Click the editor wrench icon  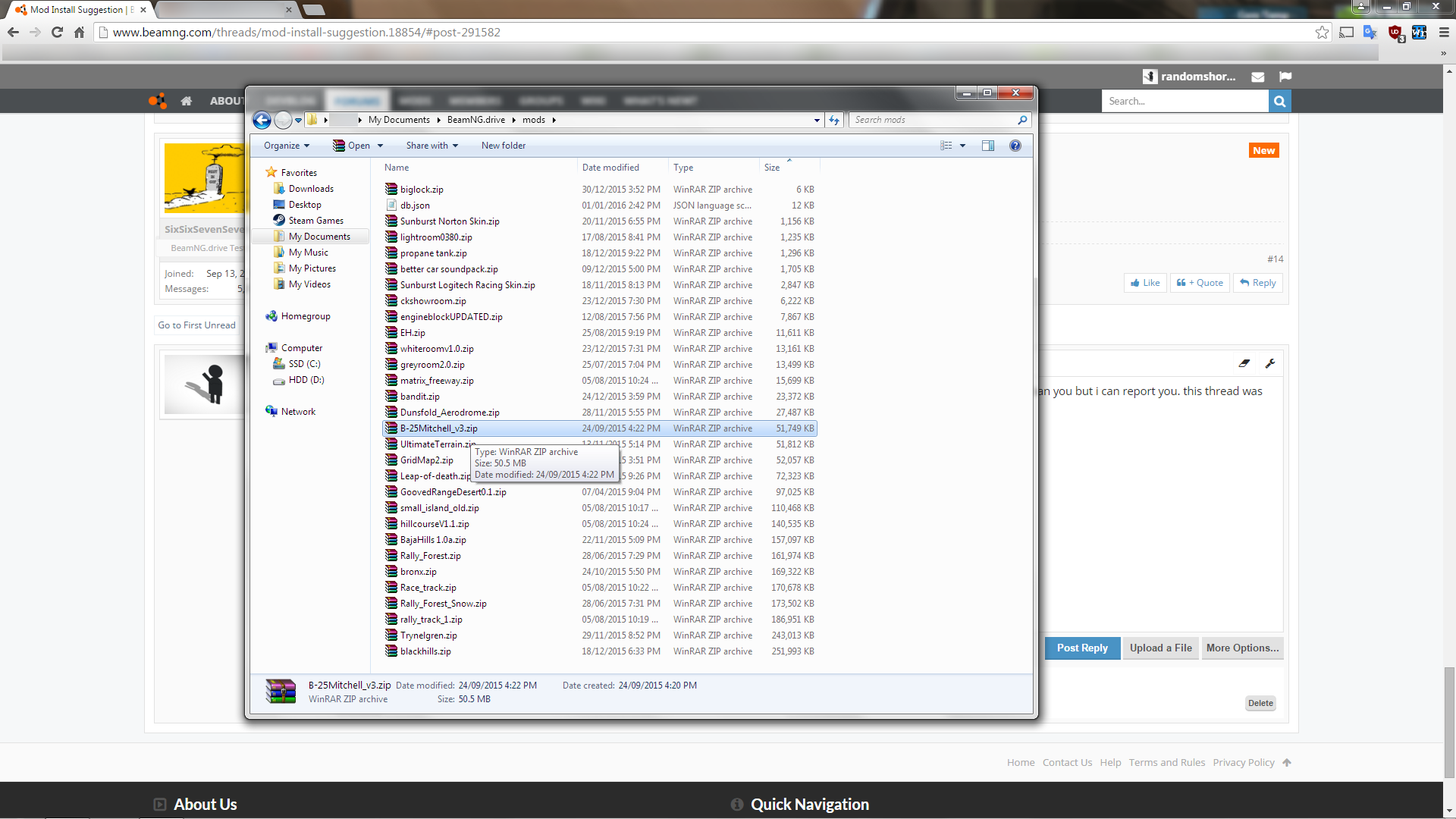pos(1270,363)
